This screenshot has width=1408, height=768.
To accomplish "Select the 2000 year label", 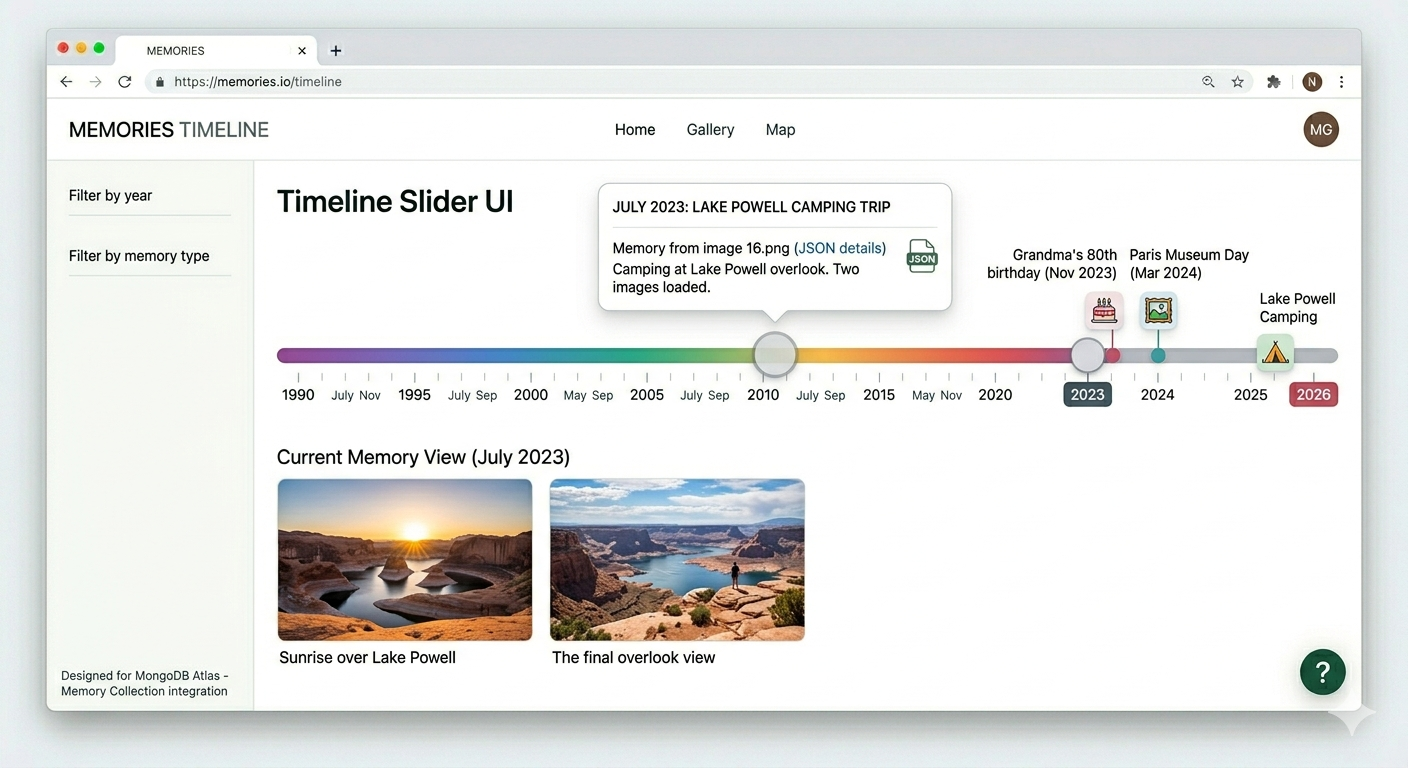I will tap(531, 394).
